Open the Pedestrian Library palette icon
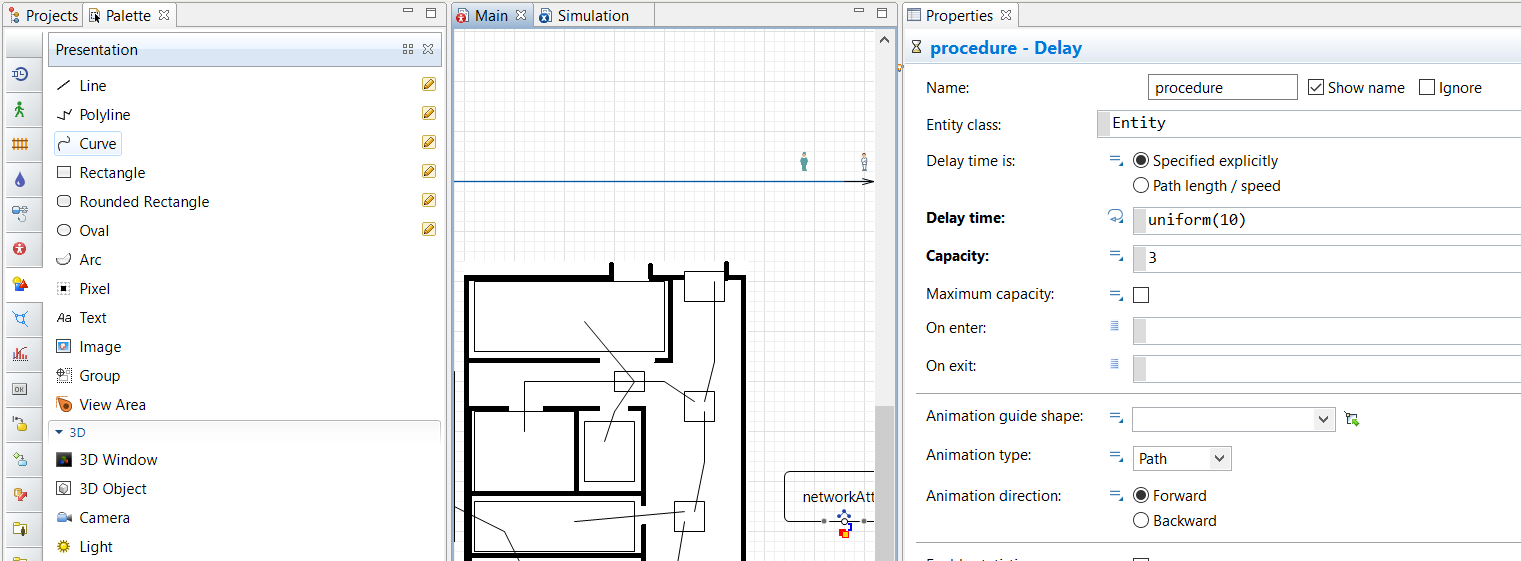Viewport: 1521px width, 561px height. [x=20, y=109]
